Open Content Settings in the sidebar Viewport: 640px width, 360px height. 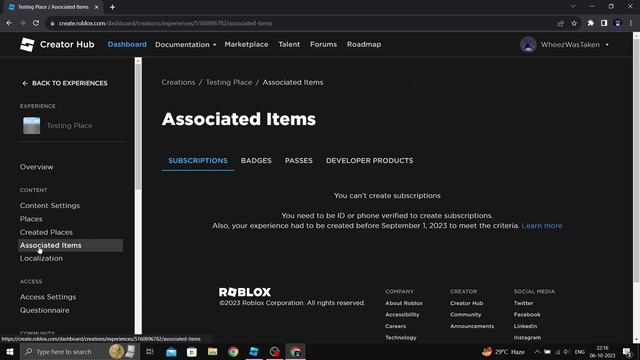(50, 205)
